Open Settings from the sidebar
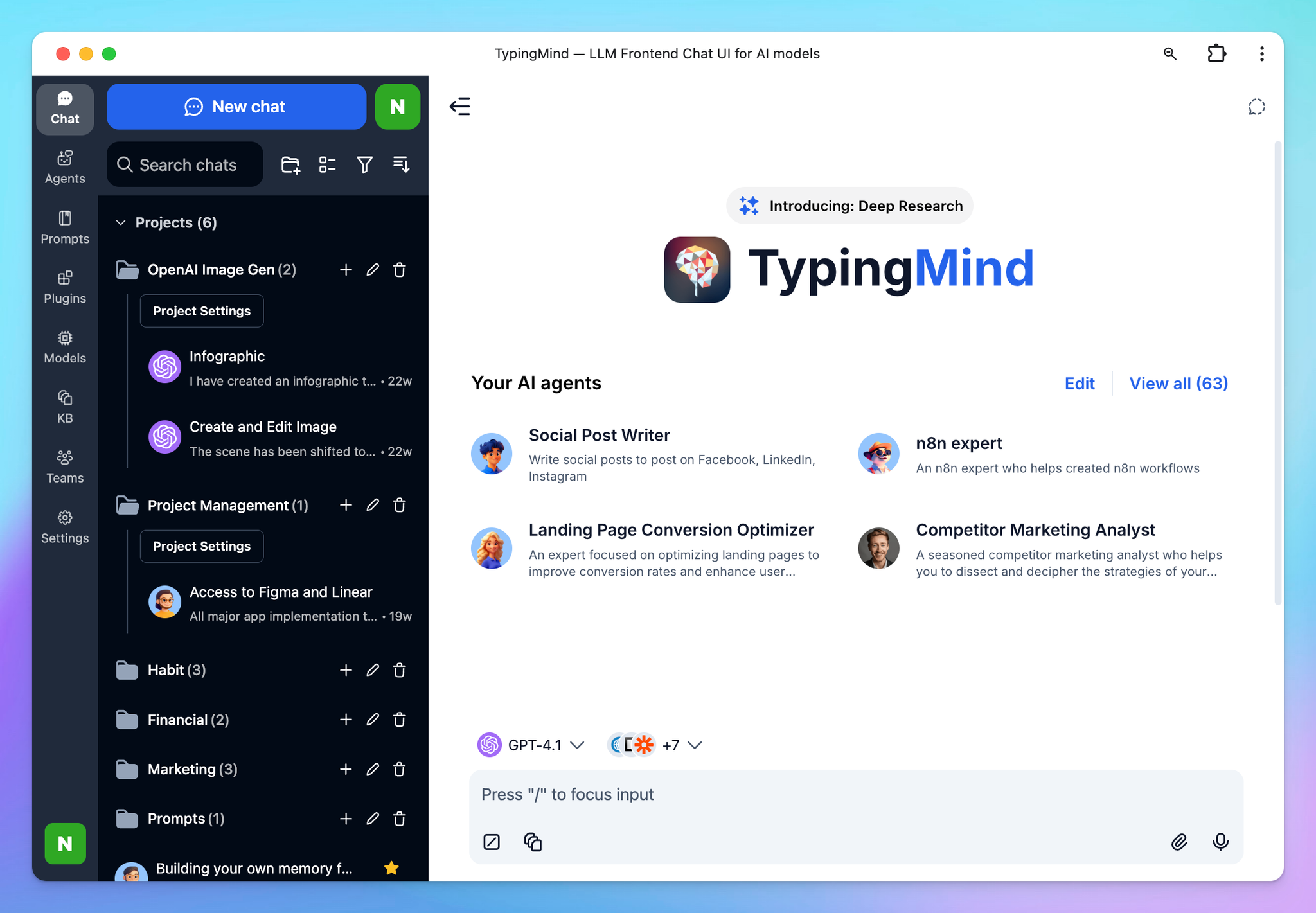Image resolution: width=1316 pixels, height=913 pixels. click(64, 526)
